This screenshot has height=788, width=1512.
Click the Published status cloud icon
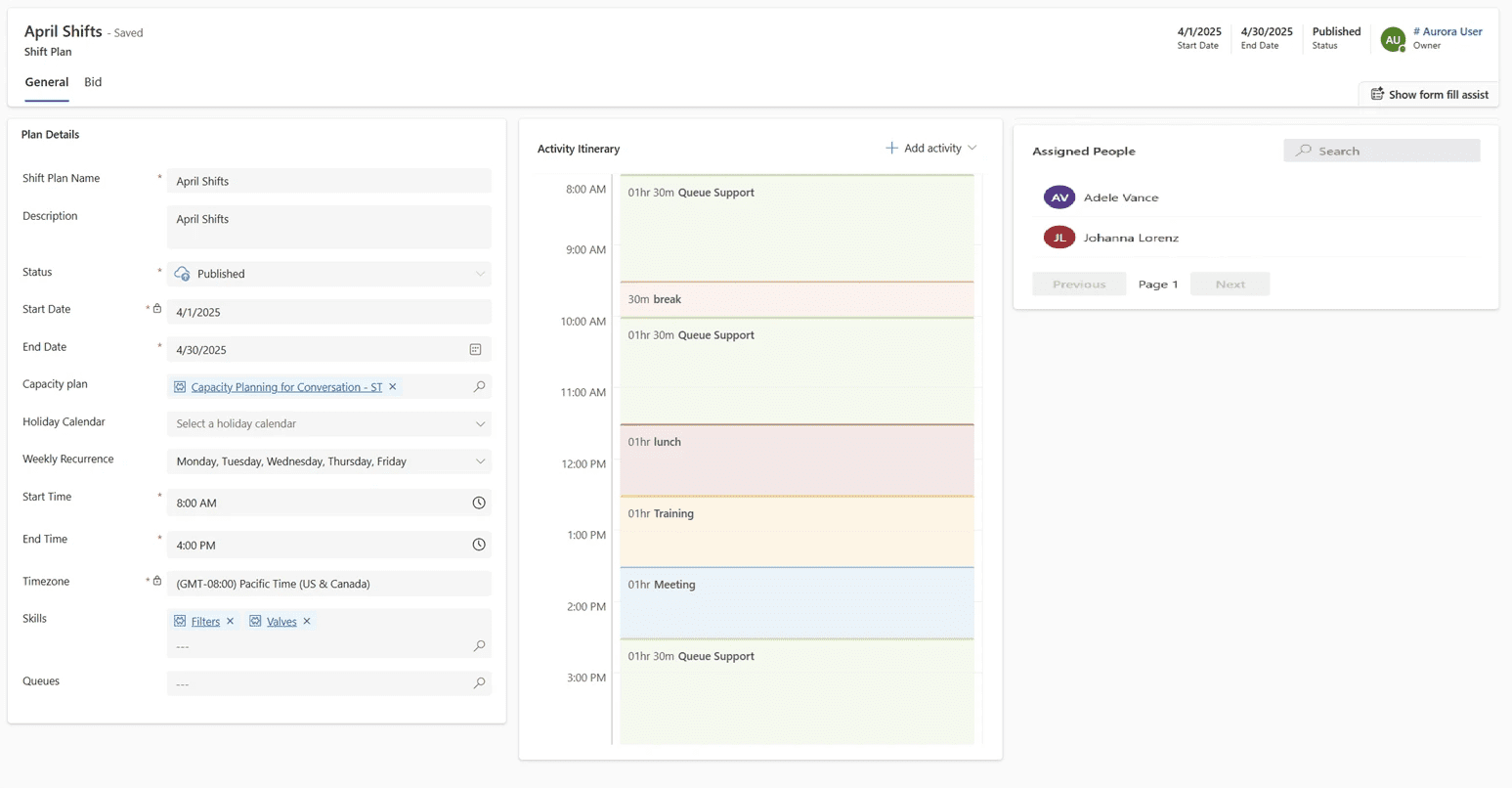coord(182,274)
